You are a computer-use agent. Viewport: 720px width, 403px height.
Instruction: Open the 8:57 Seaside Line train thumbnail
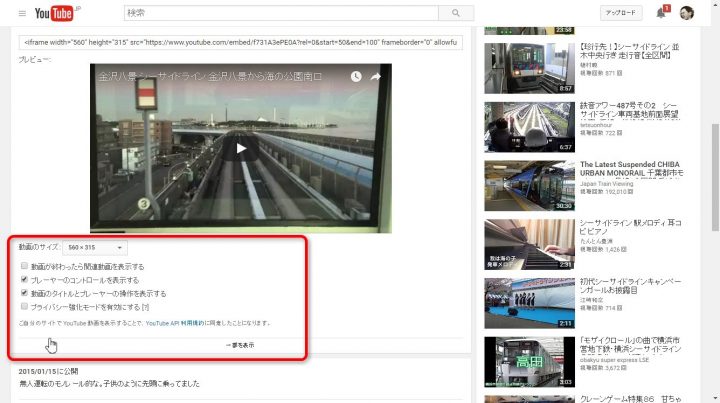pos(529,68)
